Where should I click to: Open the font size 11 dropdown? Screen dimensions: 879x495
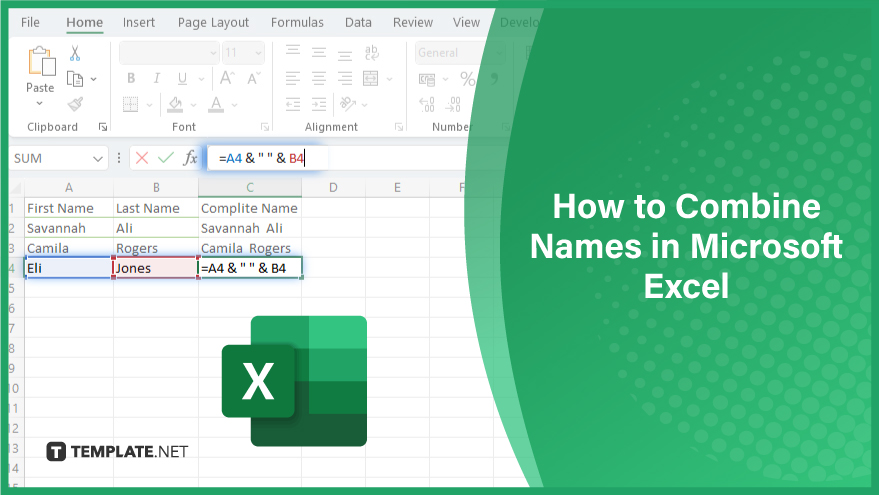(243, 53)
